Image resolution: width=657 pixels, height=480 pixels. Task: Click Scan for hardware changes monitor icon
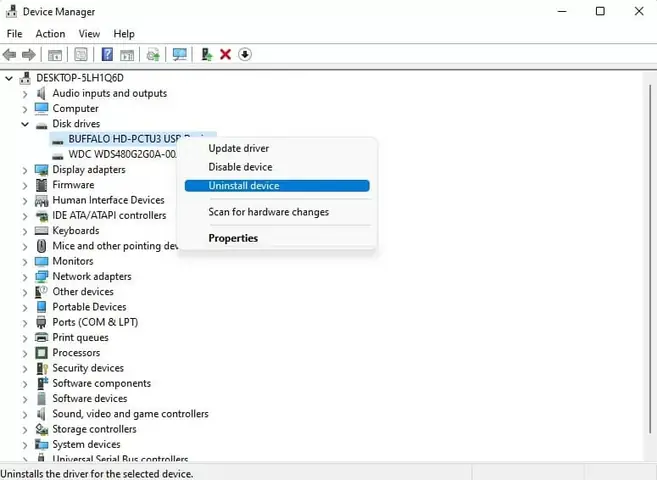[x=180, y=54]
